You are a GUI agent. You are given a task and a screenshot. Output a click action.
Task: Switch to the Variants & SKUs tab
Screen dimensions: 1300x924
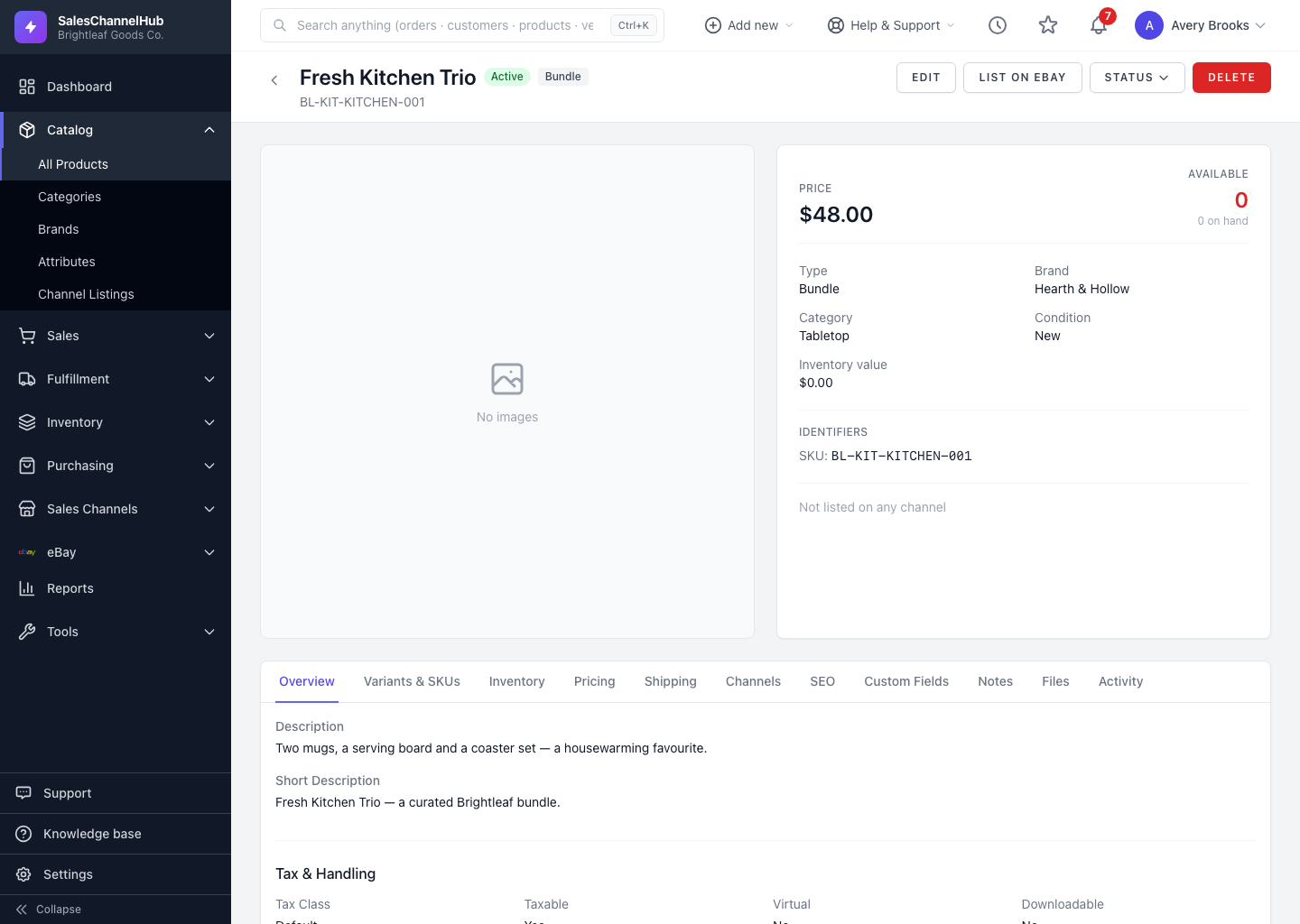pyautogui.click(x=412, y=681)
